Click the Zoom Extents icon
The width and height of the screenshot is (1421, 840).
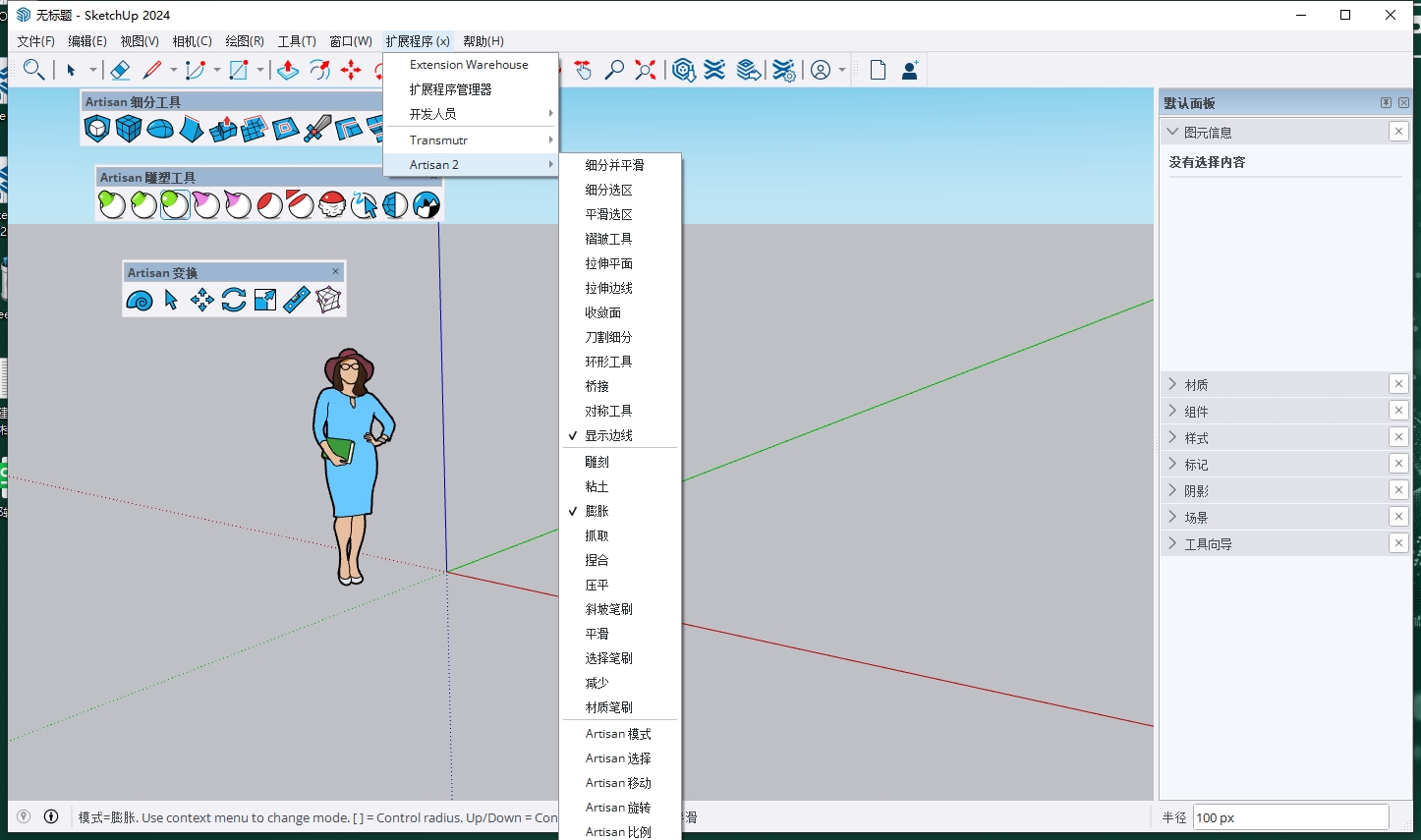646,70
